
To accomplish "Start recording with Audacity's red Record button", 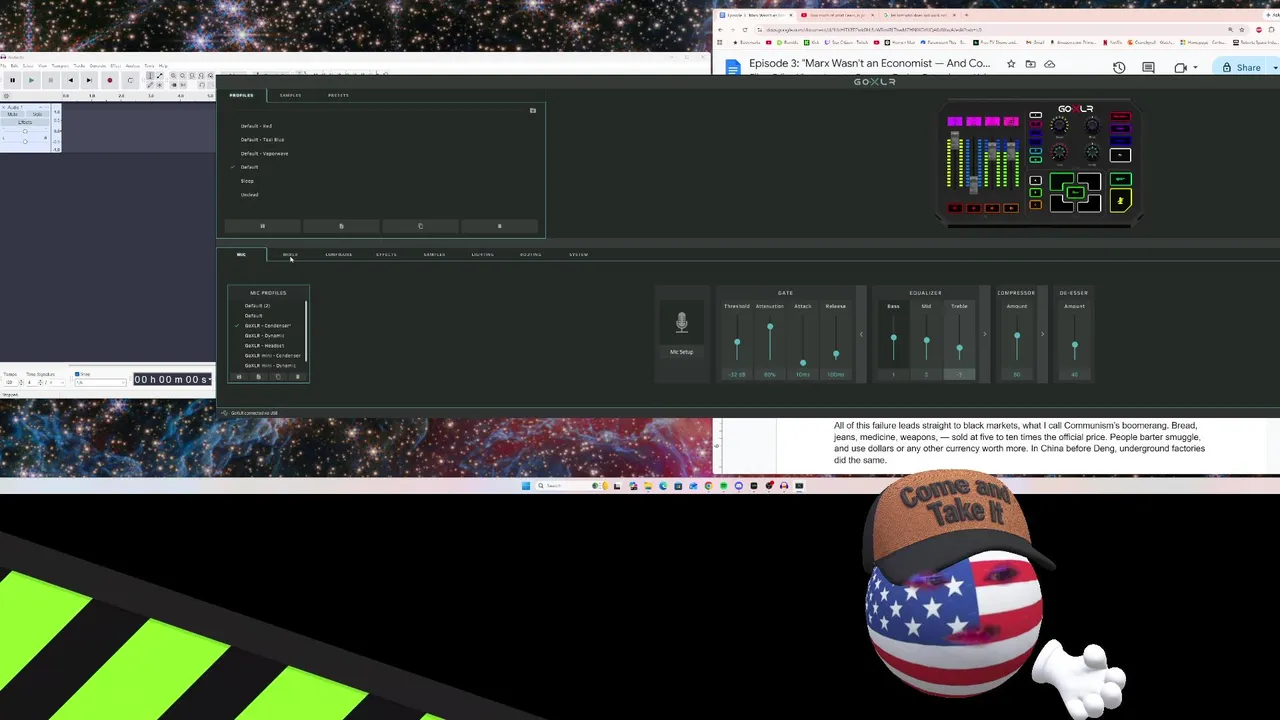I will tap(110, 80).
